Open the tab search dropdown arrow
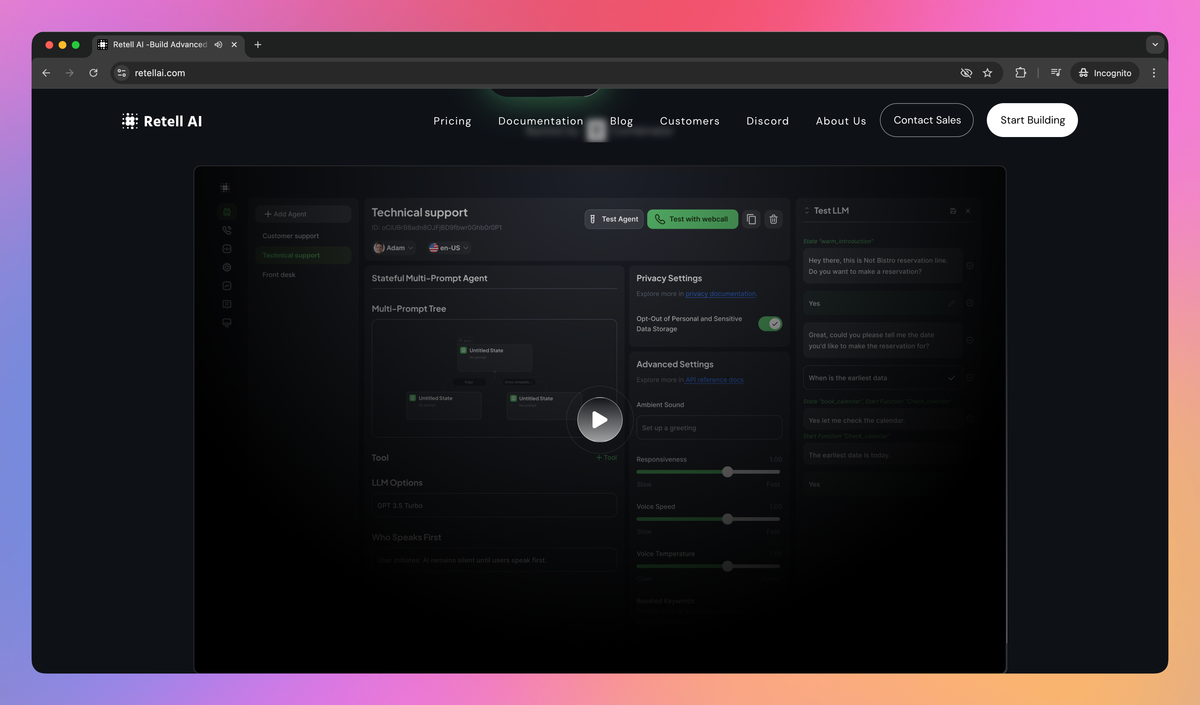This screenshot has height=705, width=1200. click(1155, 45)
